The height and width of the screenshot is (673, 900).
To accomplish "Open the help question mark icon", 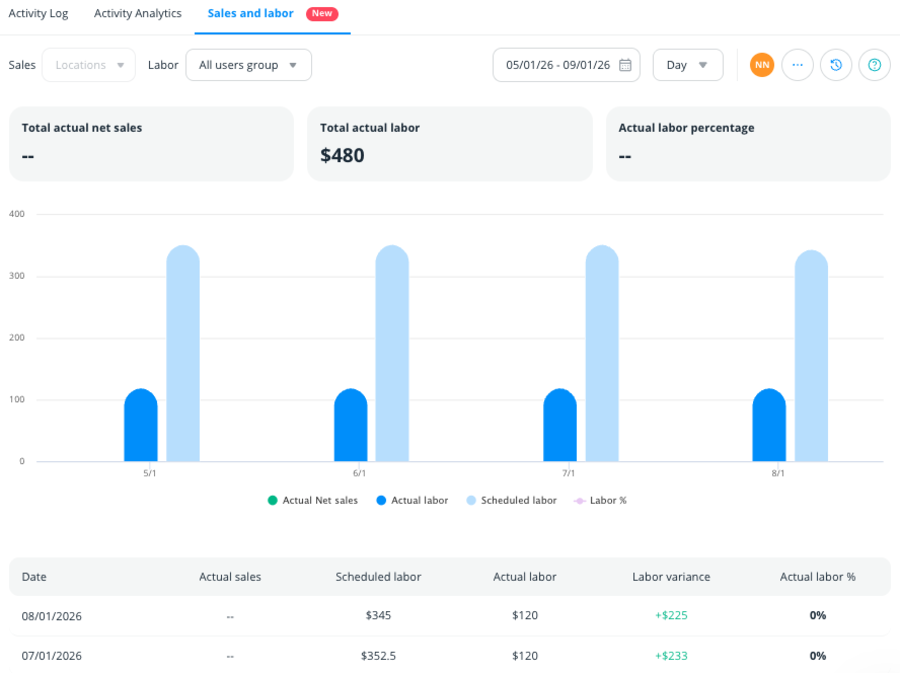I will coord(874,65).
